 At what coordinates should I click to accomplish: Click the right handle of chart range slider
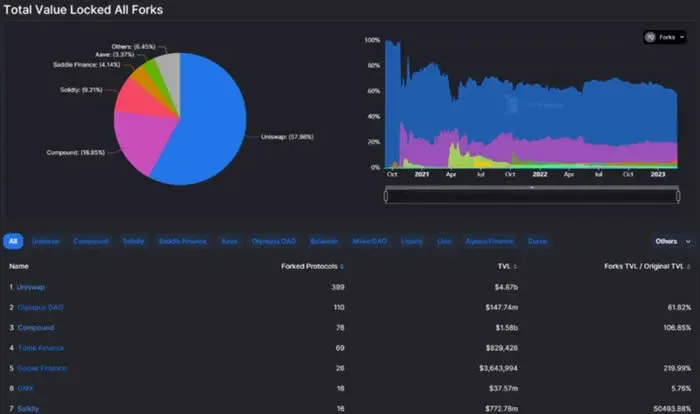(x=678, y=196)
